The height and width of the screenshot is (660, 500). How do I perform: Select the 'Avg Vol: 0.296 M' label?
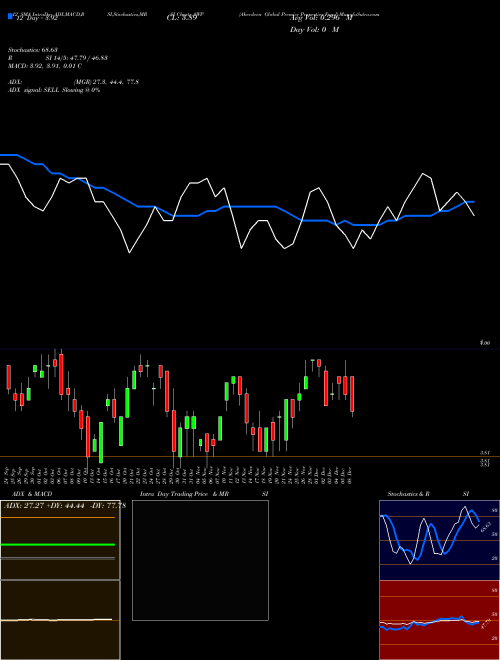(x=321, y=18)
